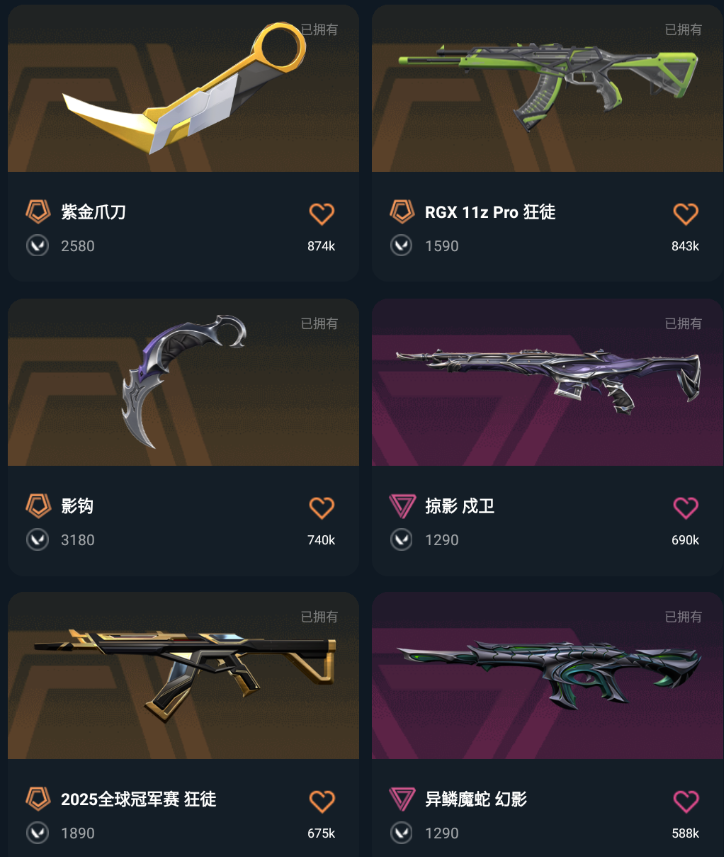View the green RGX Vandal image
Image resolution: width=724 pixels, height=857 pixels.
tap(548, 89)
